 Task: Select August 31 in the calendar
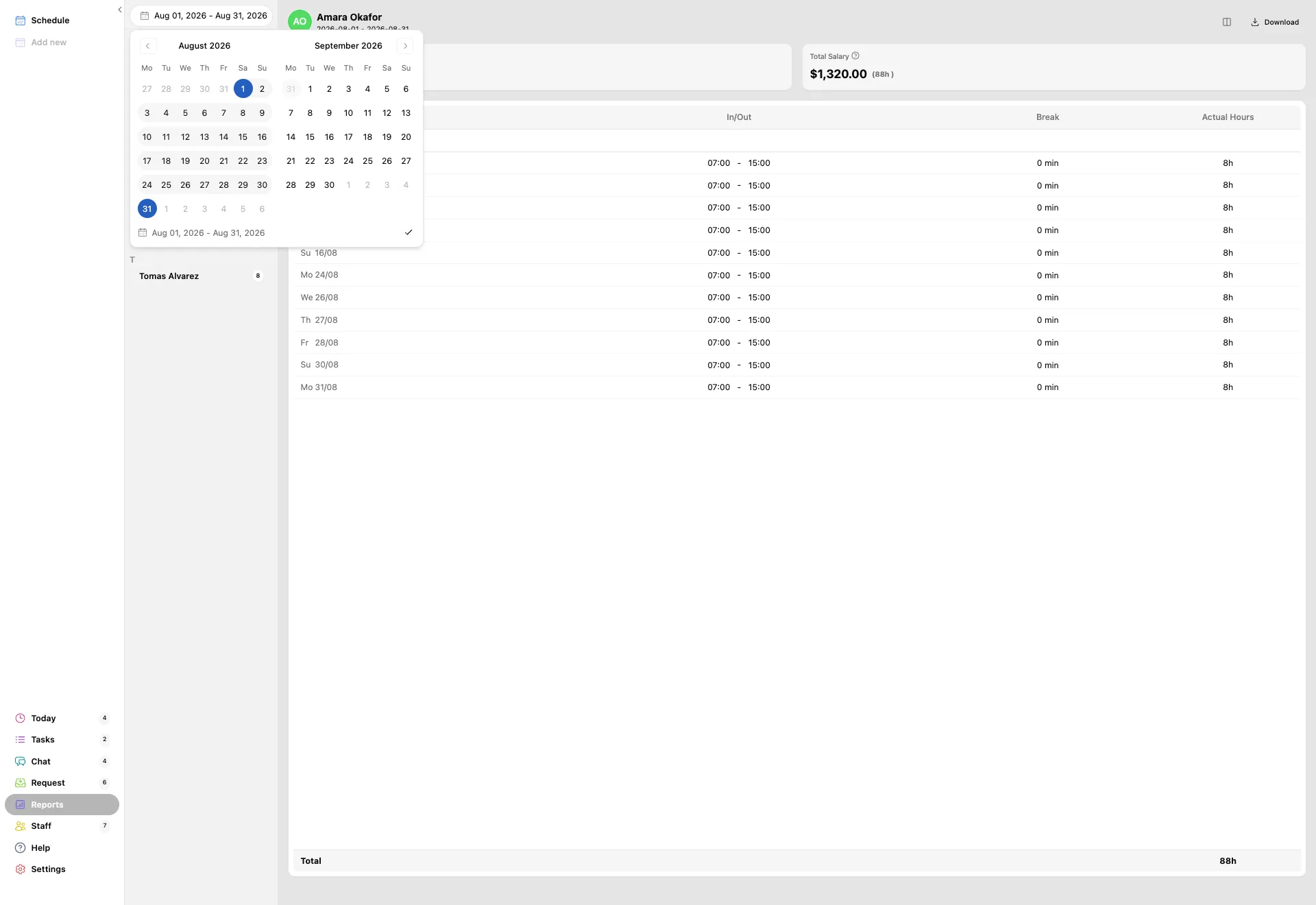(x=147, y=209)
